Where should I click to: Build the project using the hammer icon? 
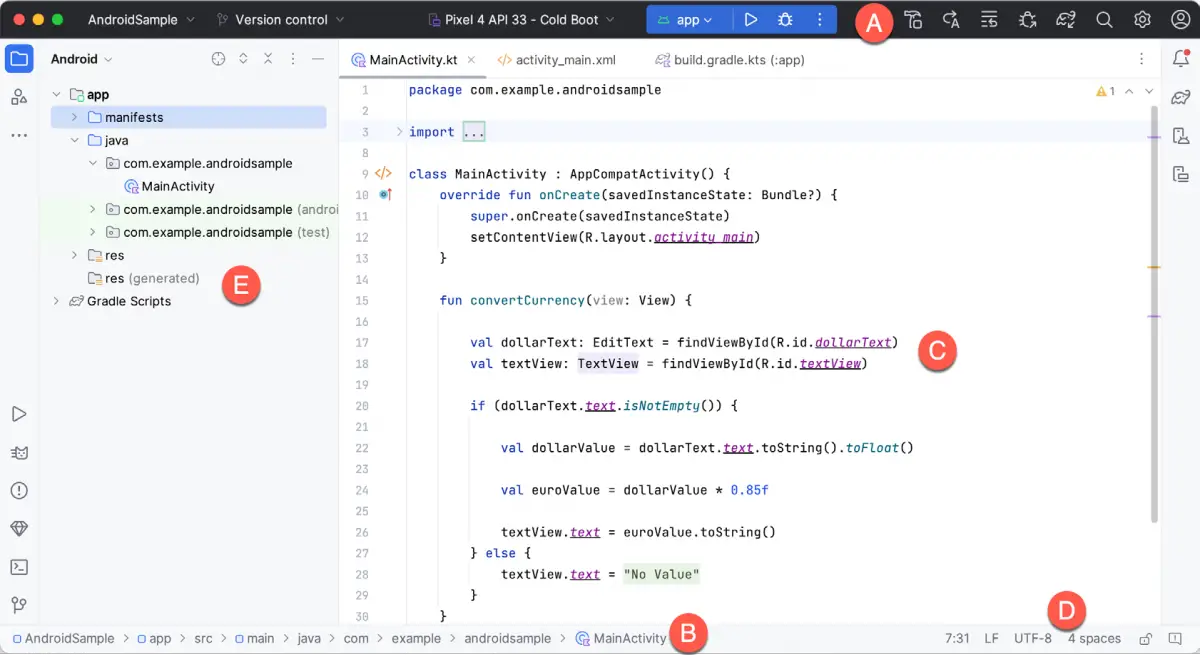914,19
